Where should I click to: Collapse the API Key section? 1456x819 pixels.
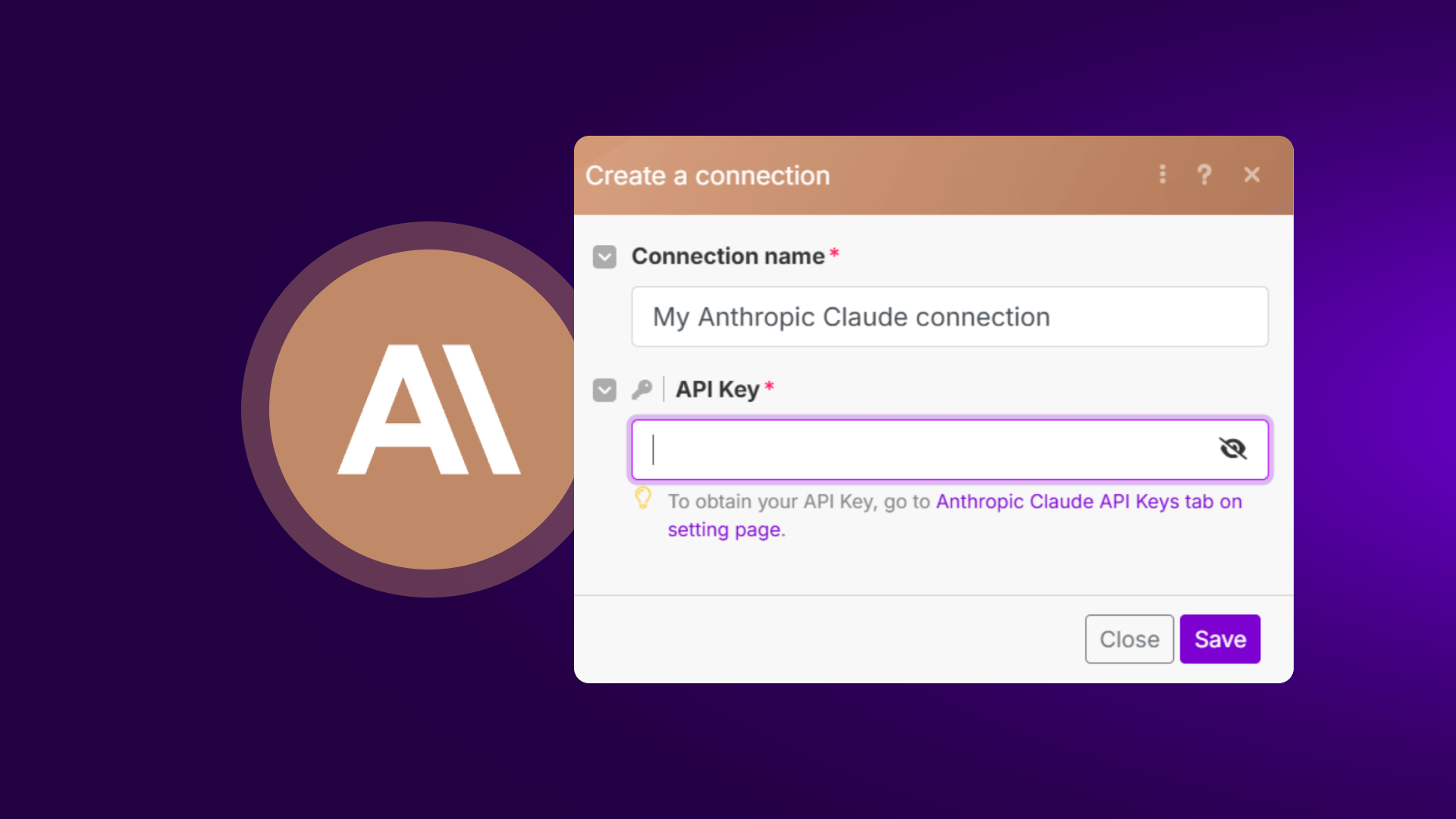pyautogui.click(x=604, y=390)
